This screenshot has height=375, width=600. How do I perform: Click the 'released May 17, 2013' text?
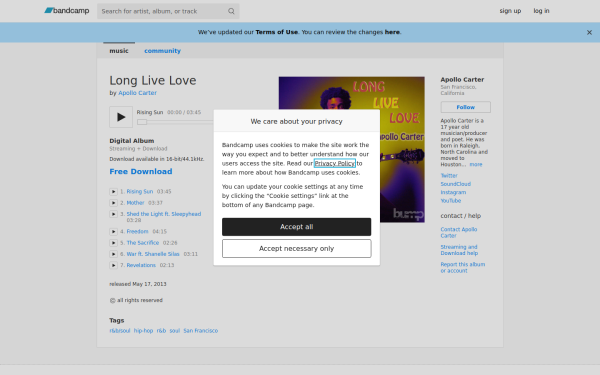(138, 284)
